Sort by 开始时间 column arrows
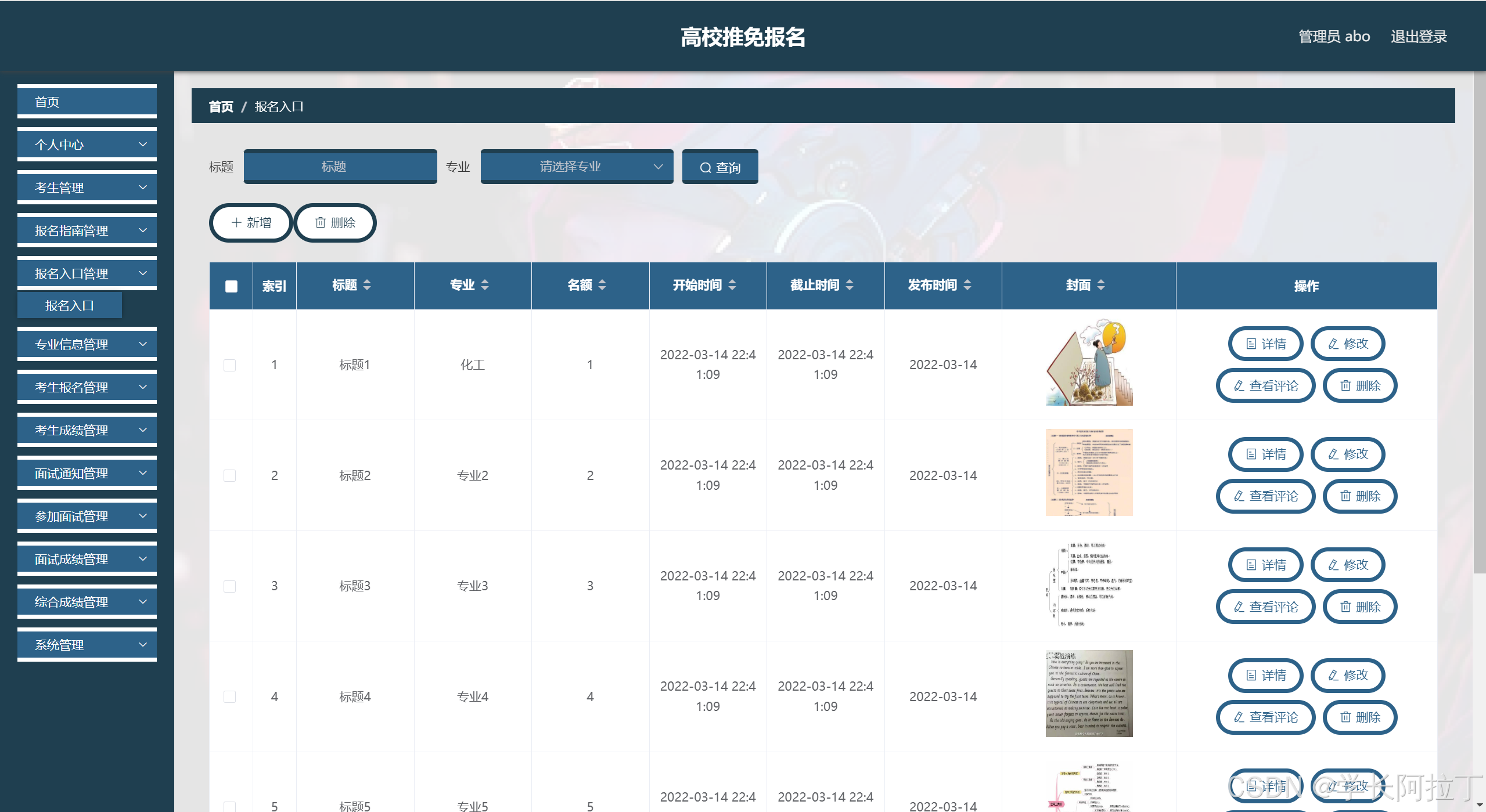The image size is (1486, 812). [x=732, y=285]
